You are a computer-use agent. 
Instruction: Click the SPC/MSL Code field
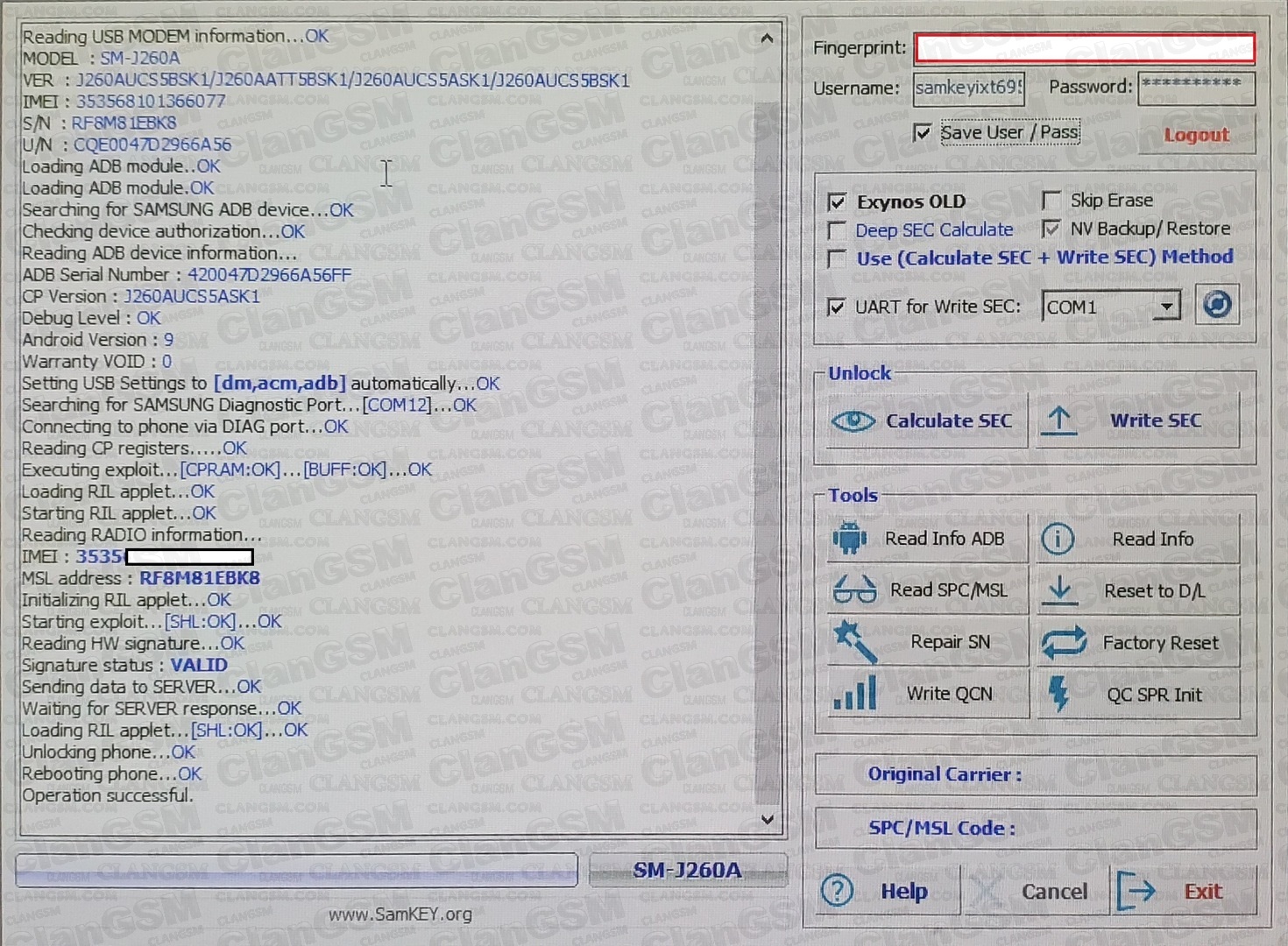coord(1036,828)
